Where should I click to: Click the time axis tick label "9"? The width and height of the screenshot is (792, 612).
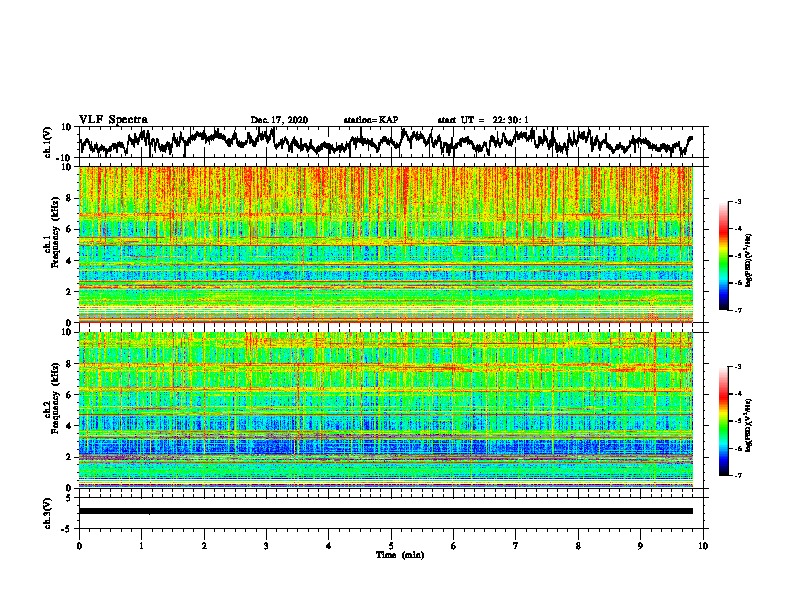click(x=640, y=546)
